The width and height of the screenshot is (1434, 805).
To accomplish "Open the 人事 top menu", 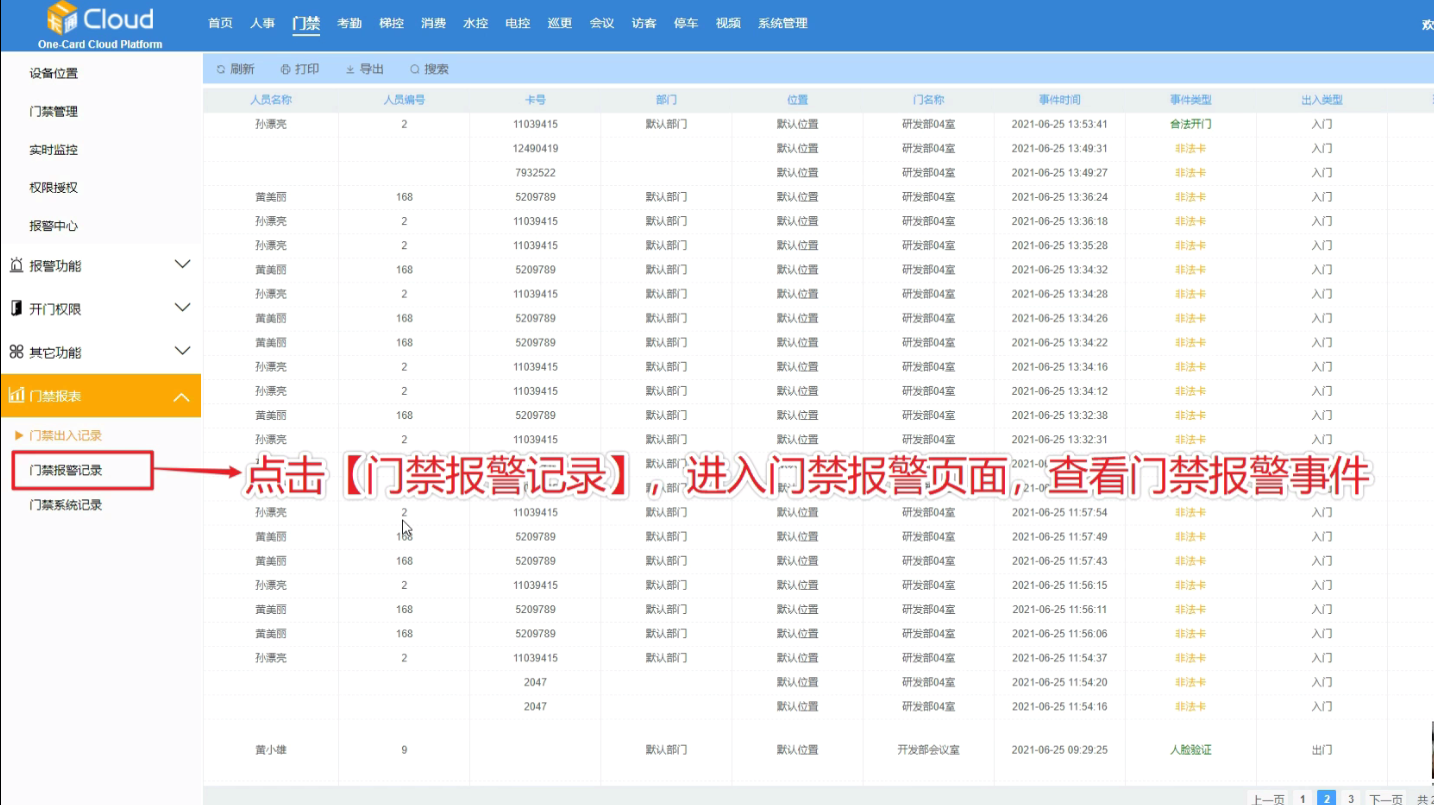I will pyautogui.click(x=262, y=23).
